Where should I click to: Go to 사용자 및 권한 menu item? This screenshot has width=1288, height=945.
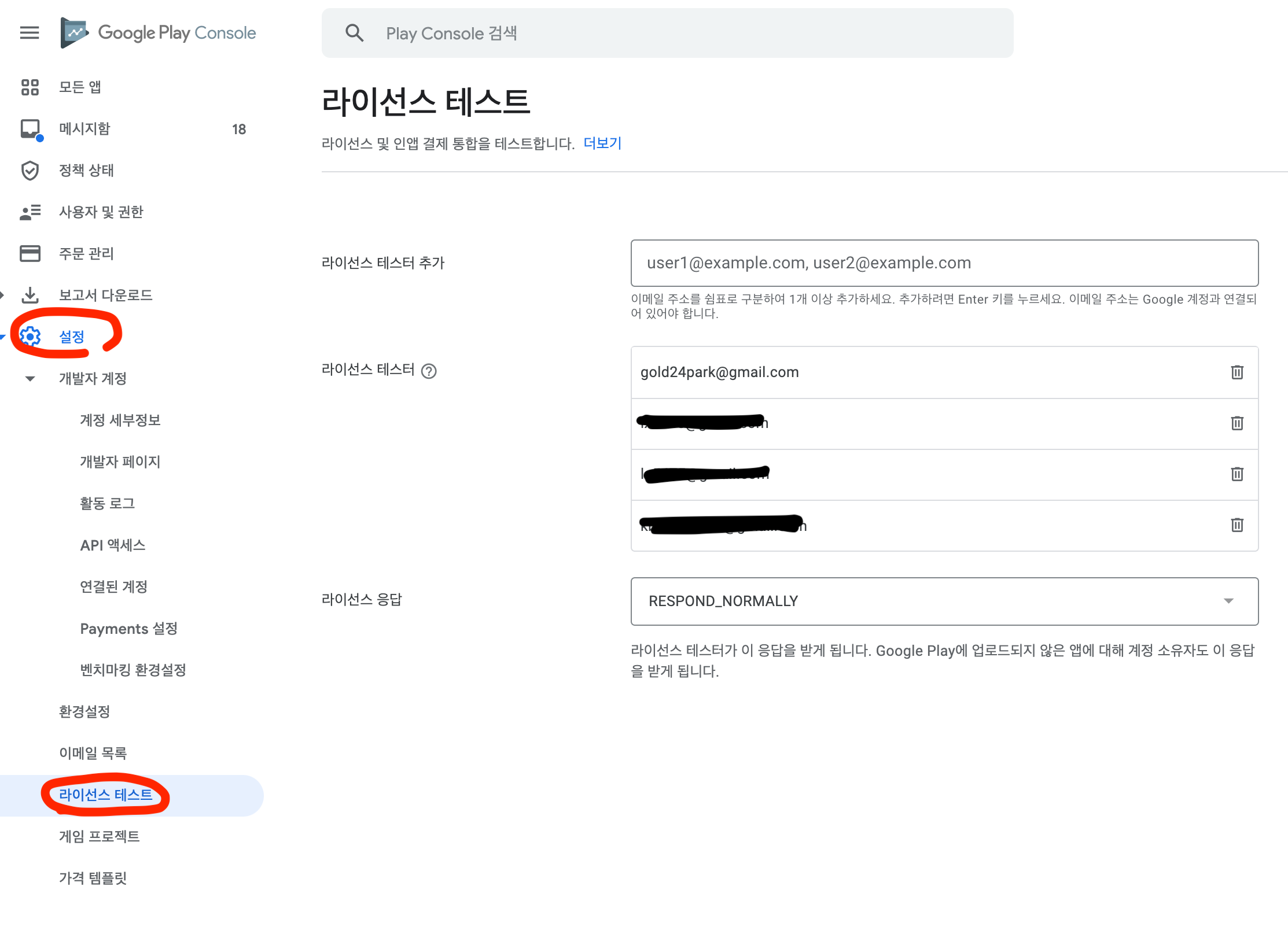coord(101,212)
